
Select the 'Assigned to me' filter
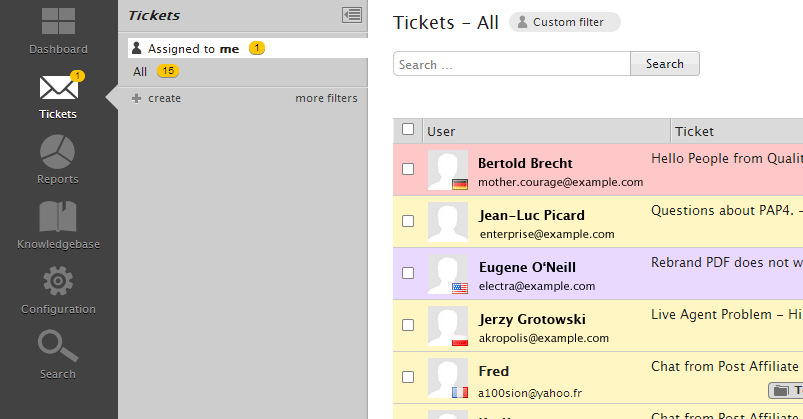[x=192, y=48]
